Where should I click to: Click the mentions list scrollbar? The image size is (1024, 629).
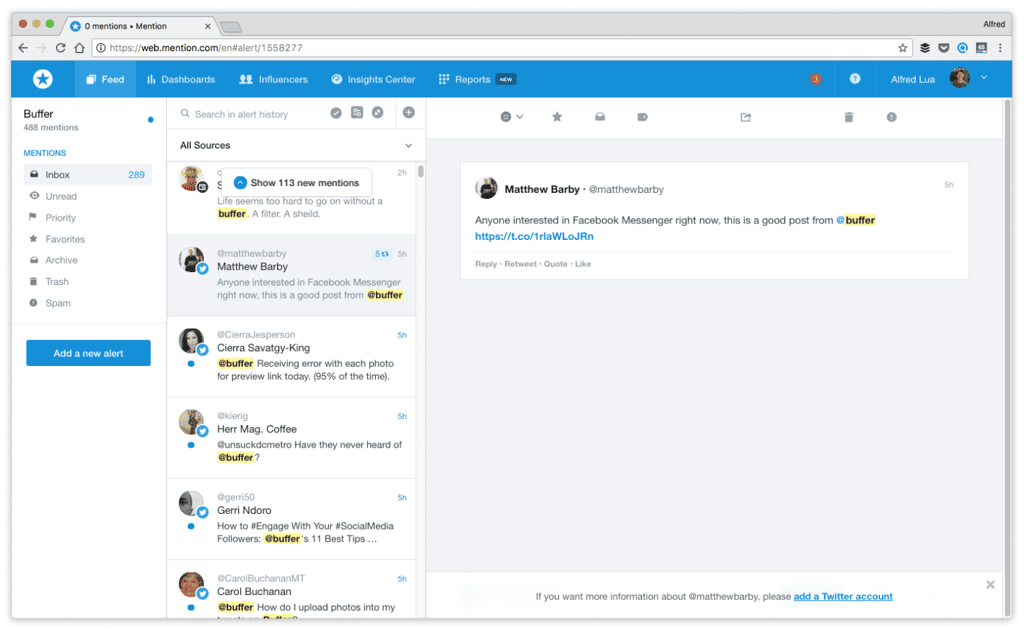pos(421,171)
